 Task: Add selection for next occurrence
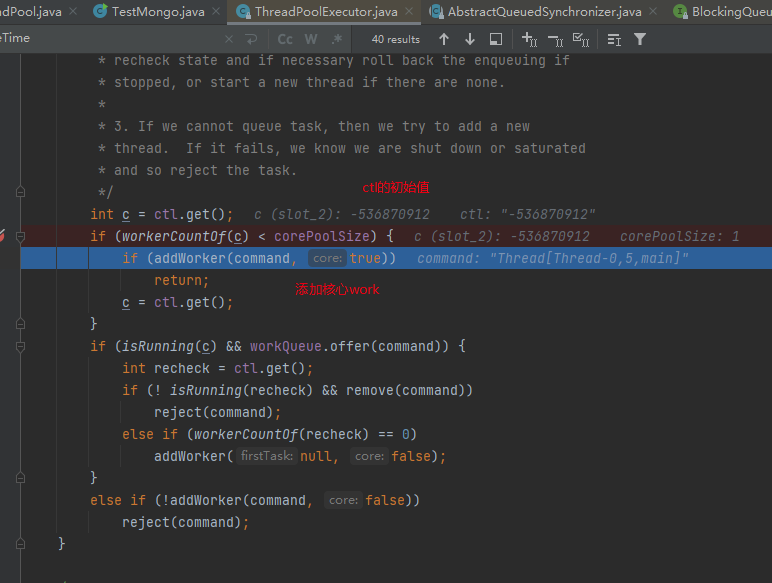tap(529, 39)
